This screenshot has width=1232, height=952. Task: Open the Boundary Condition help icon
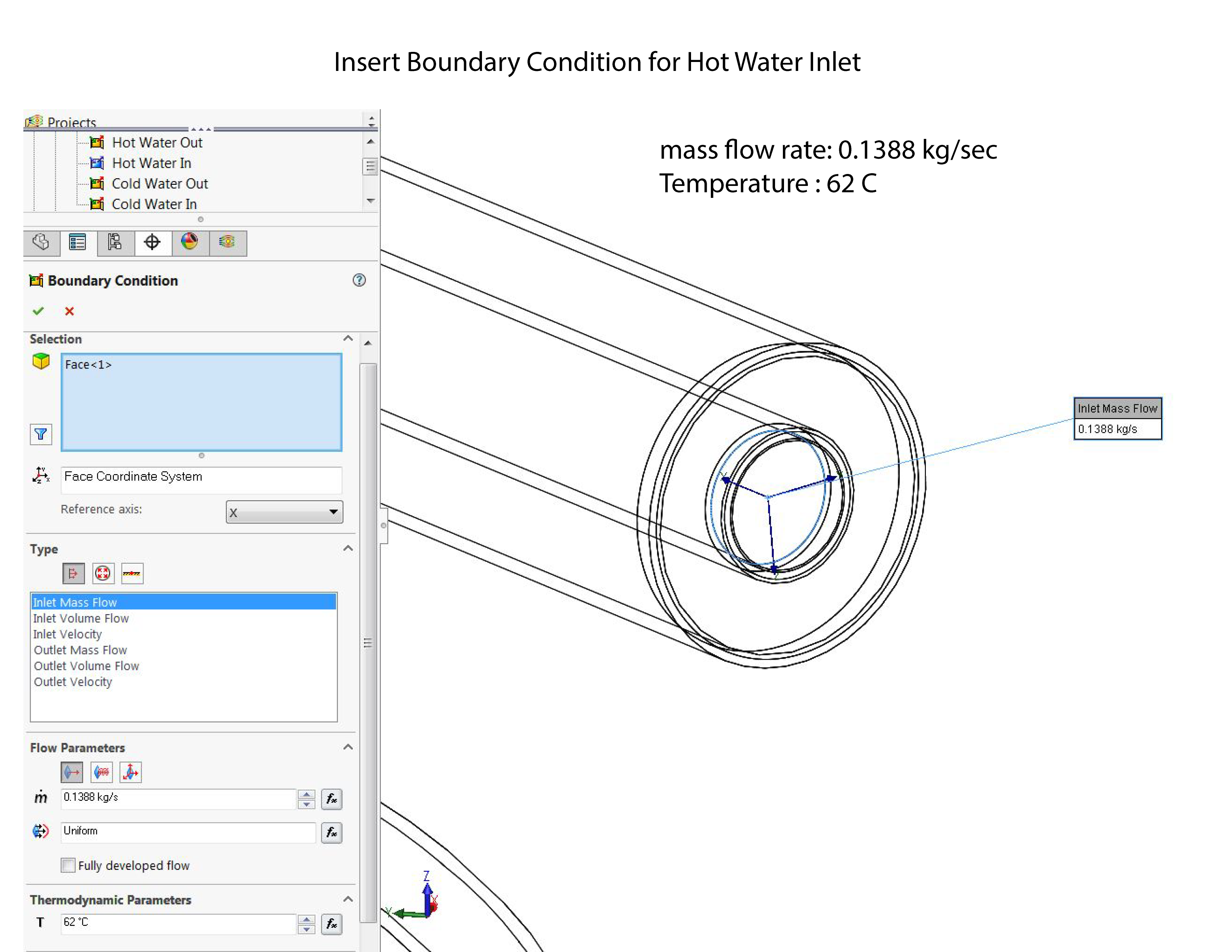click(359, 280)
